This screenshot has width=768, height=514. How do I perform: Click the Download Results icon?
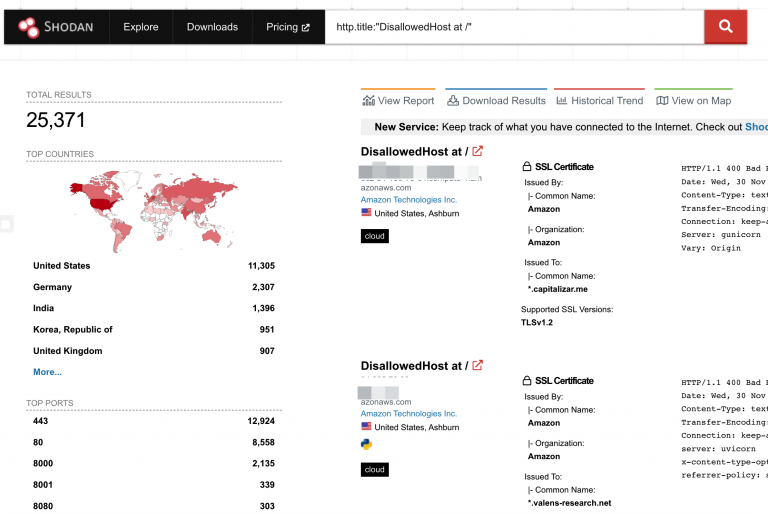[453, 101]
